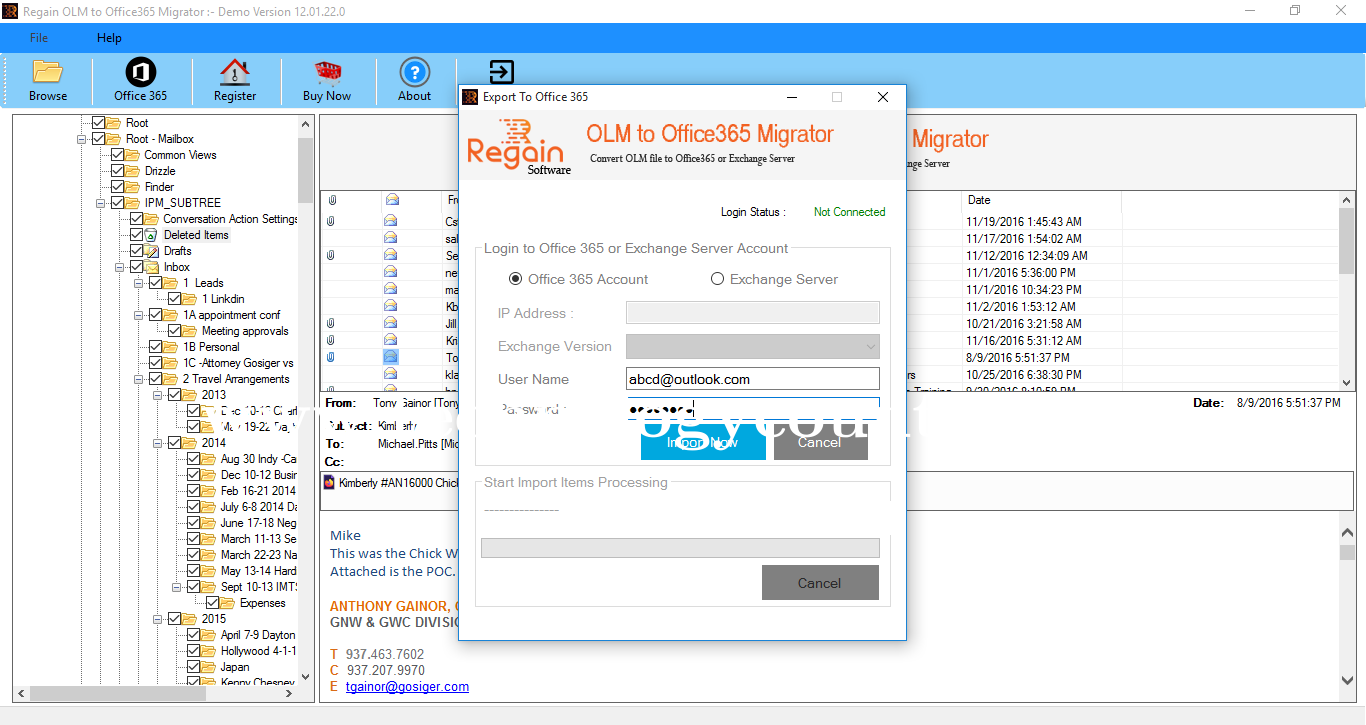Open the Browse folder tool

click(x=48, y=80)
